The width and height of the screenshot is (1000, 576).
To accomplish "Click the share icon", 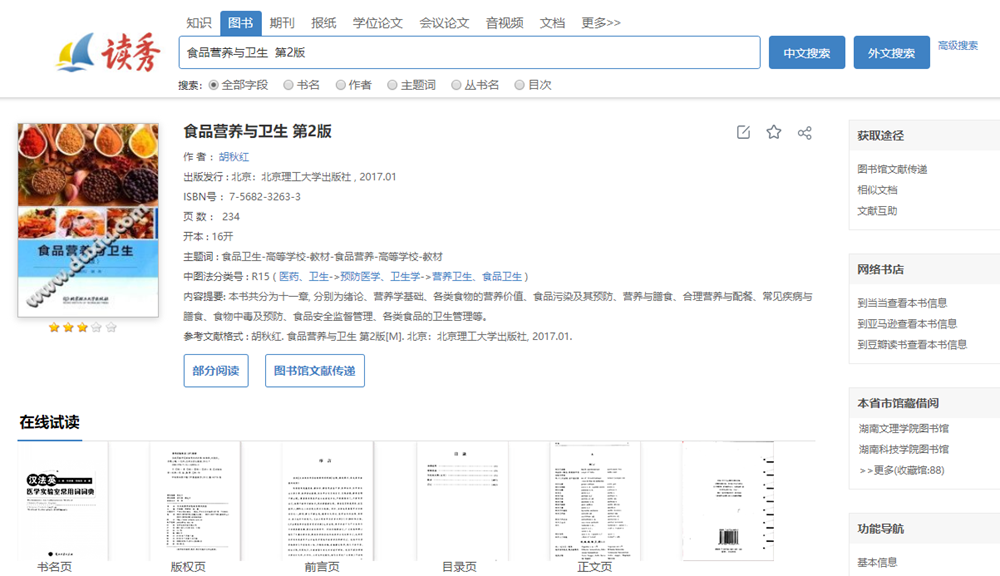I will click(805, 132).
